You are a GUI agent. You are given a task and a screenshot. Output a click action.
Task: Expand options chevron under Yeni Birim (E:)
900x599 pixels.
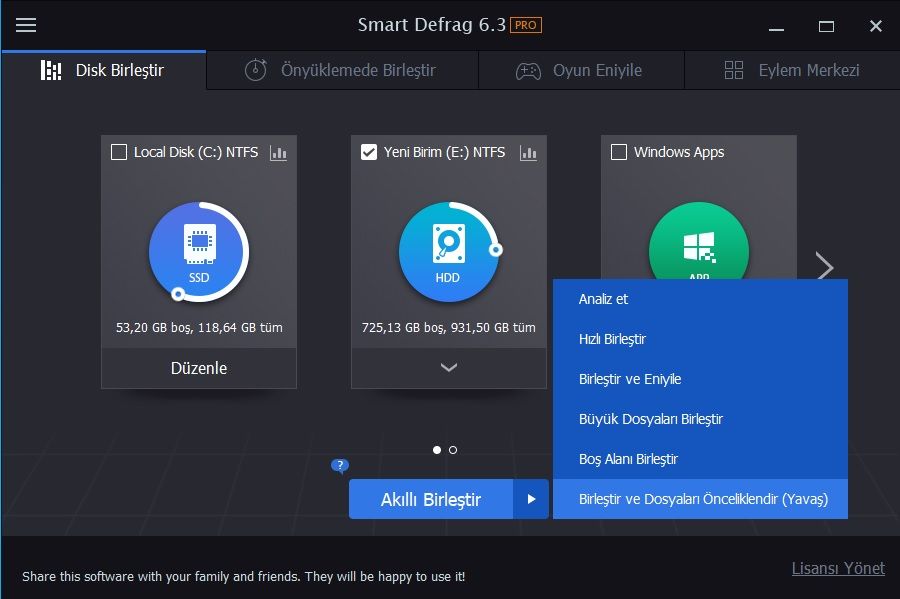[449, 368]
